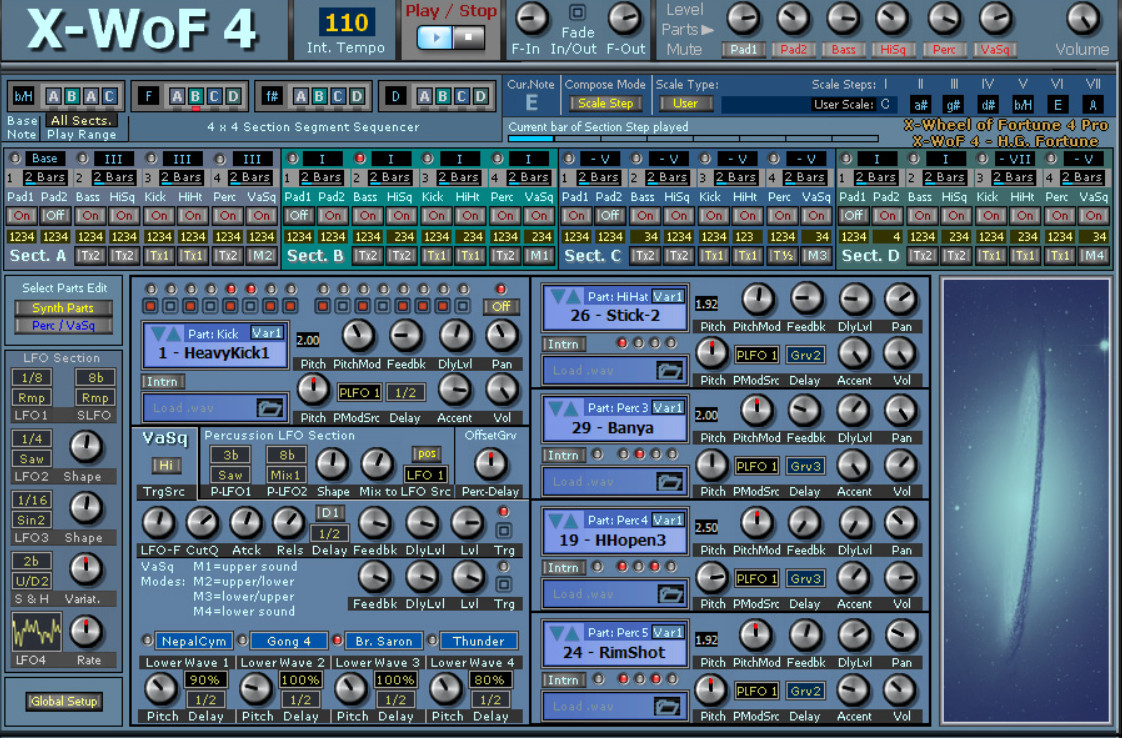The width and height of the screenshot is (1122, 738).
Task: Toggle the Kick sequencer Off button
Action: [x=501, y=306]
